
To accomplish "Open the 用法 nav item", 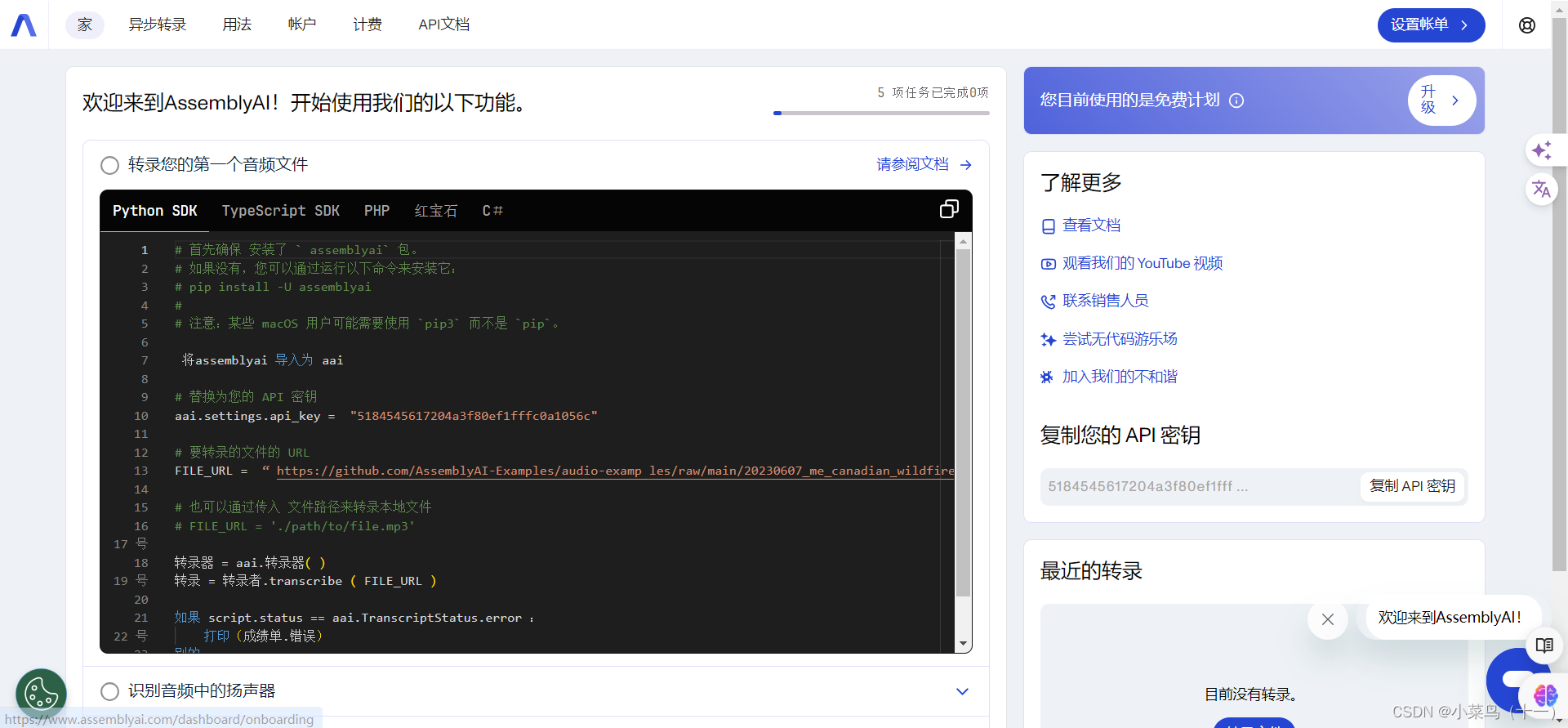I will point(237,25).
